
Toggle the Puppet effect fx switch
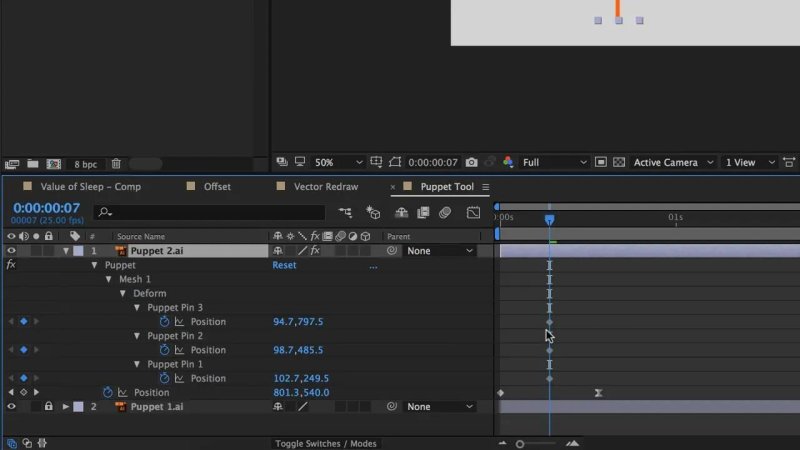(x=11, y=265)
